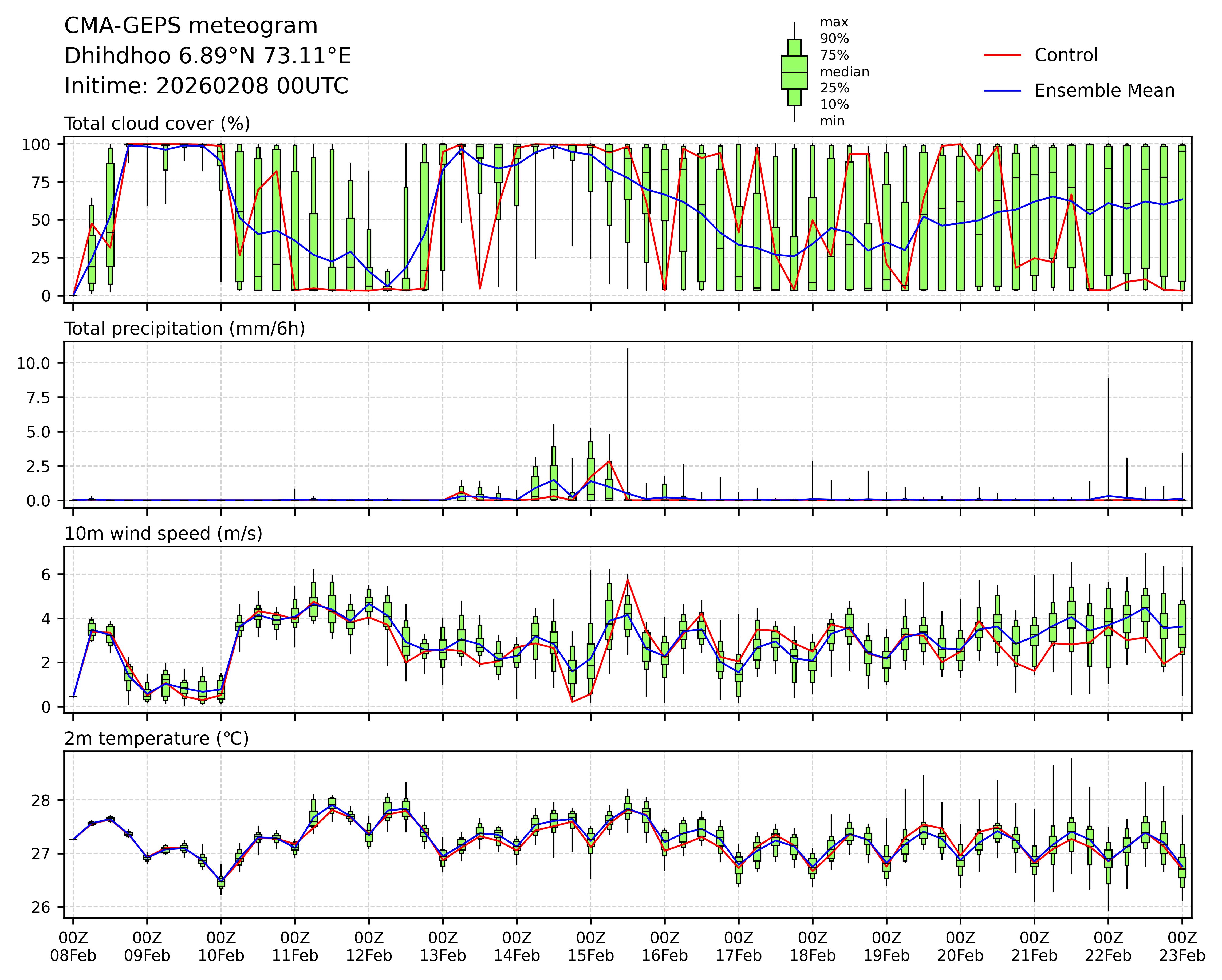Click the red Control legend line
This screenshot has height=980, width=1222.
pyautogui.click(x=1002, y=56)
